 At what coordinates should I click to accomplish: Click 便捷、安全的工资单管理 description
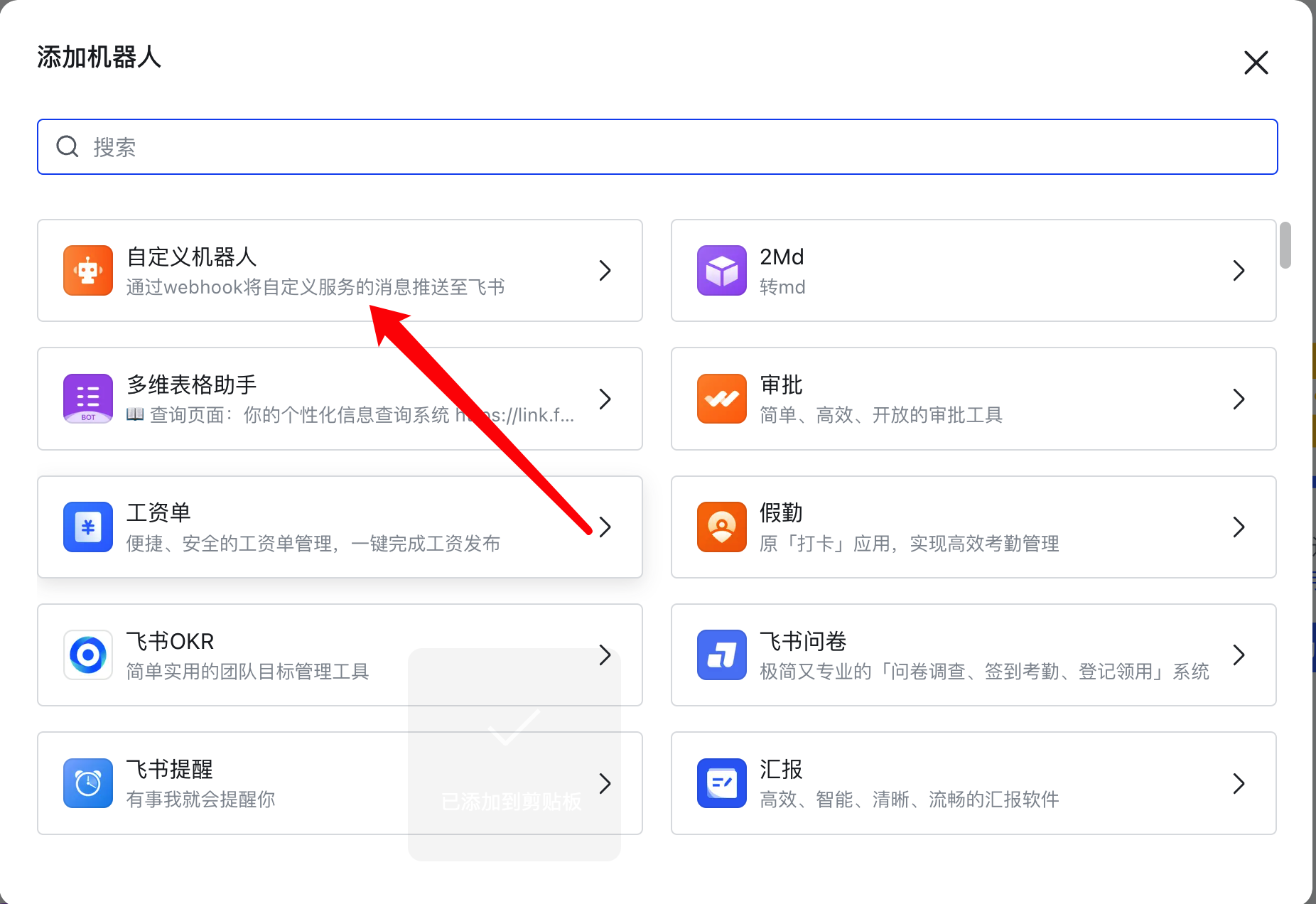pyautogui.click(x=313, y=544)
